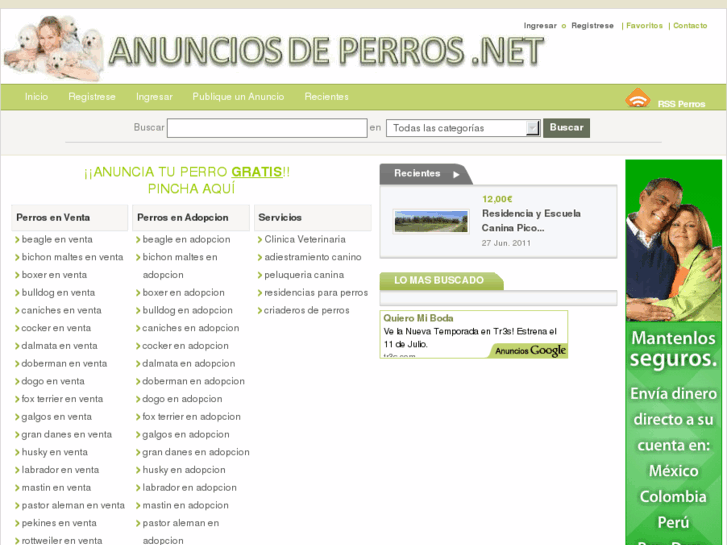
Task: Open peluqueria canina service link
Action: tap(304, 275)
